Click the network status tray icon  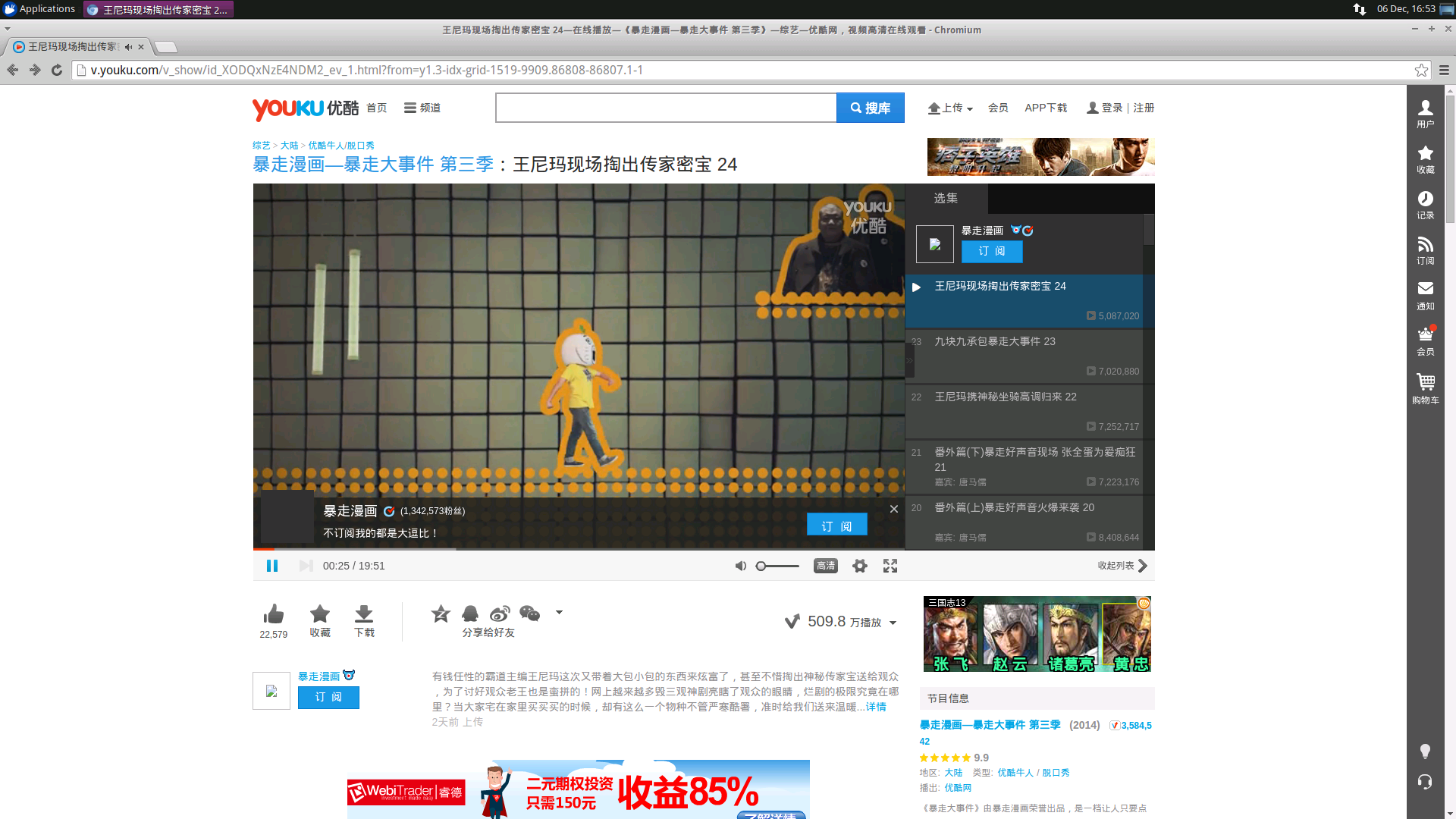click(x=1360, y=9)
